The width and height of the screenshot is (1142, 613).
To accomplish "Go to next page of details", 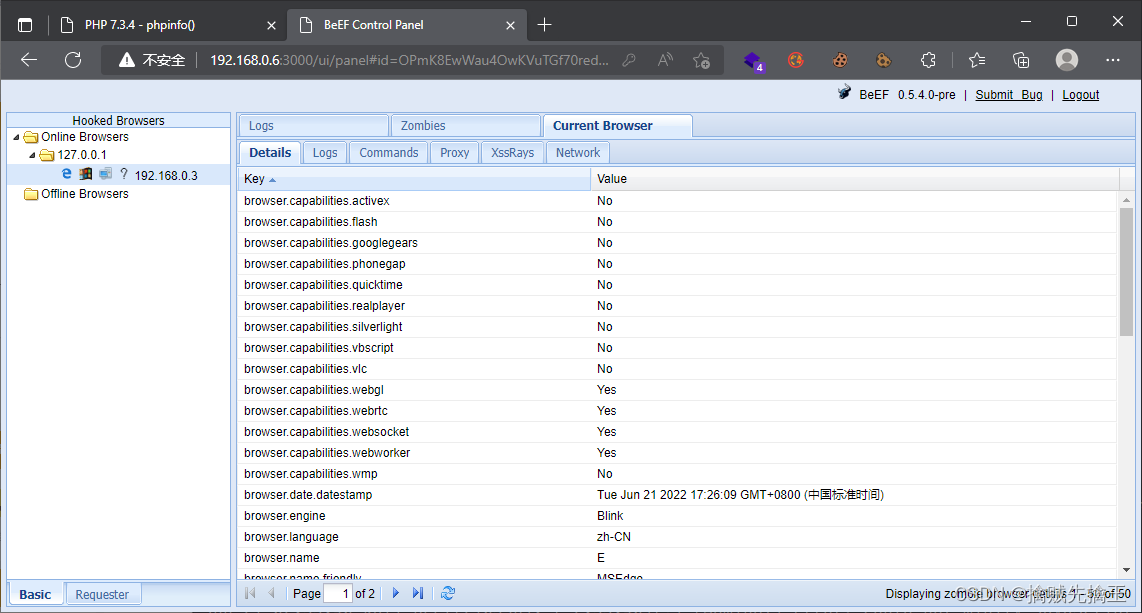I will [x=395, y=593].
